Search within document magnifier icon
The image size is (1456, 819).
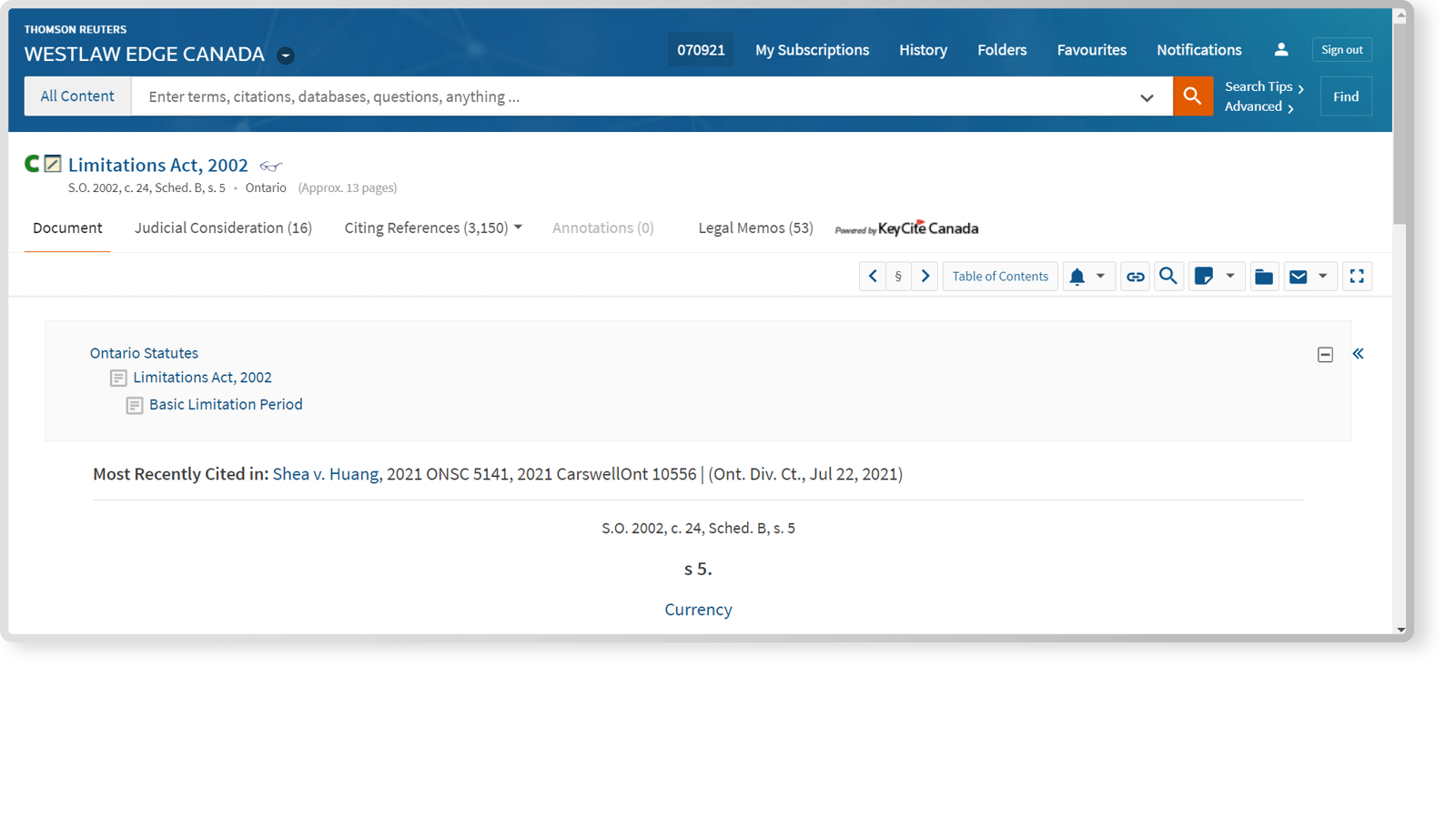1168,276
